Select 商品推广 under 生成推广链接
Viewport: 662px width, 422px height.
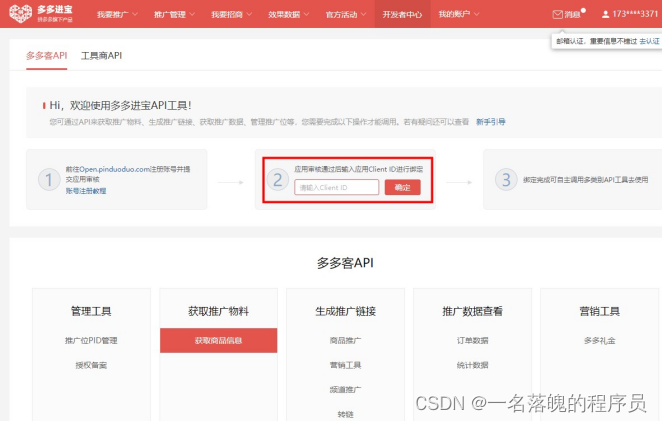[345, 340]
